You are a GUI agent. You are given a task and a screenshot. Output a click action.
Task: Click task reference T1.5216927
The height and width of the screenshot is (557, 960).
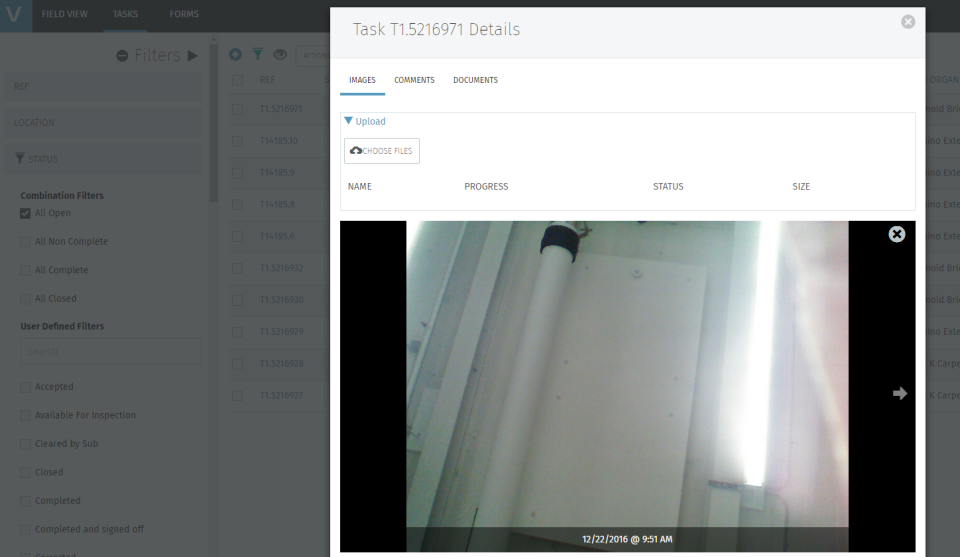click(281, 395)
